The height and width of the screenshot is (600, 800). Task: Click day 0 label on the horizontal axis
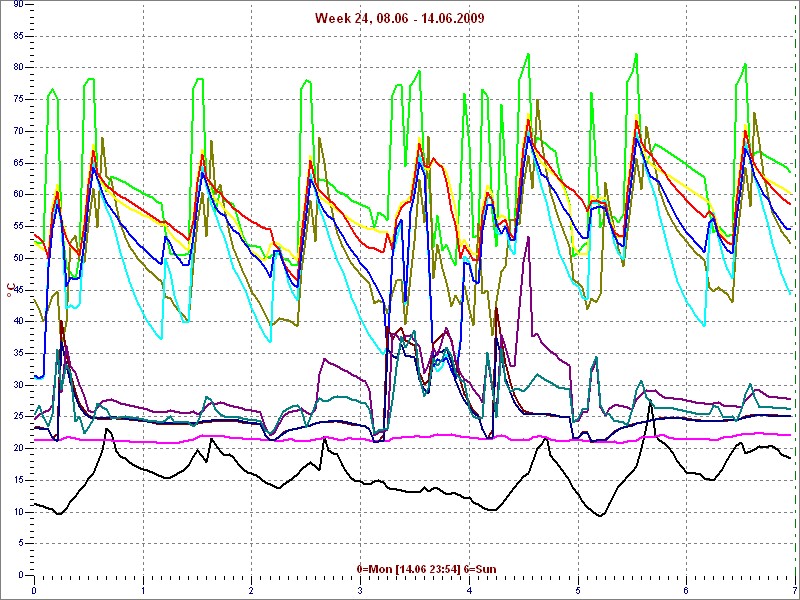click(34, 591)
